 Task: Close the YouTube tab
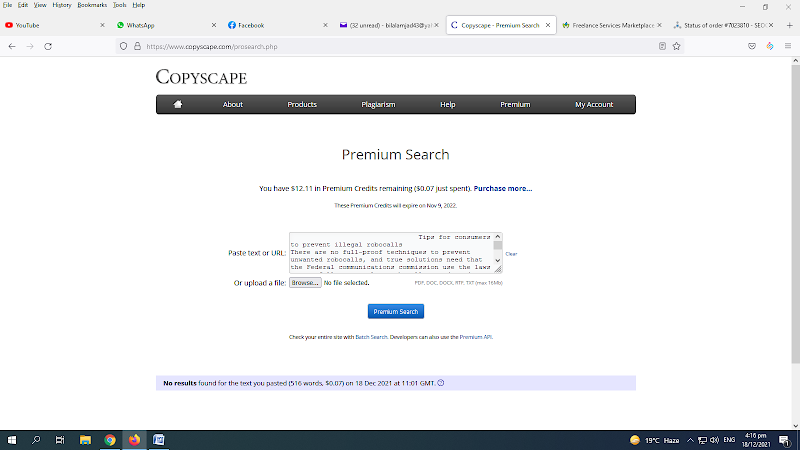point(102,25)
